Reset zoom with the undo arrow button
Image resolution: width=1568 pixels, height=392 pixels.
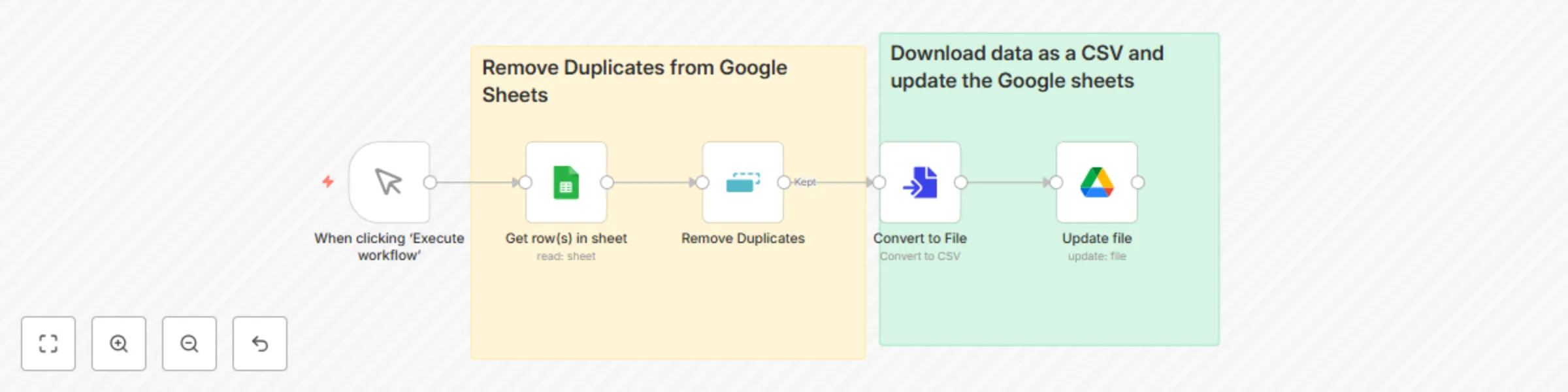pos(260,344)
